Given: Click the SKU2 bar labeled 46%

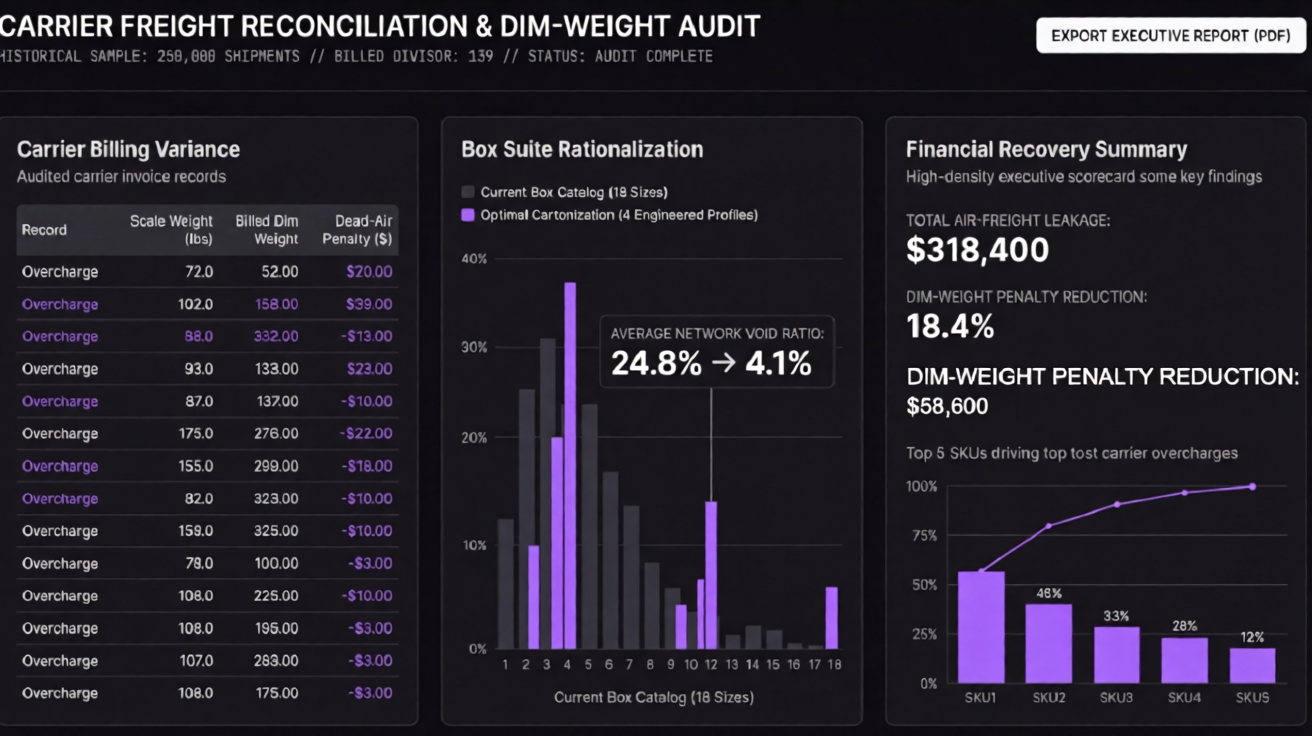Looking at the screenshot, I should [1049, 643].
